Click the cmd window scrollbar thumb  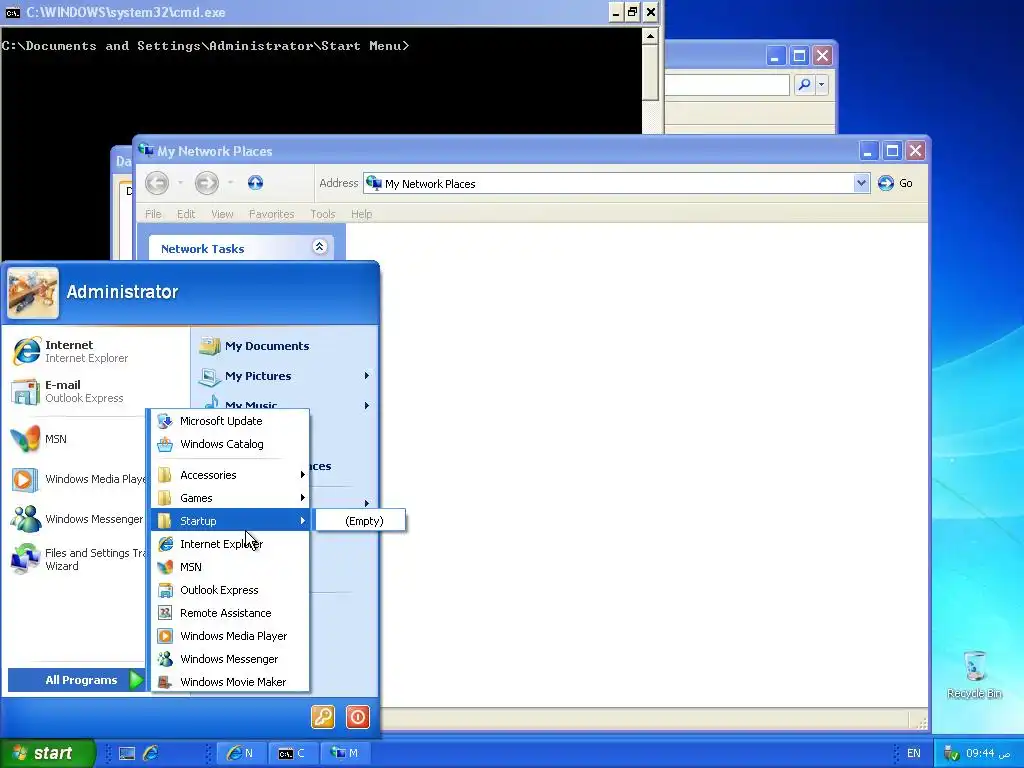(x=650, y=72)
